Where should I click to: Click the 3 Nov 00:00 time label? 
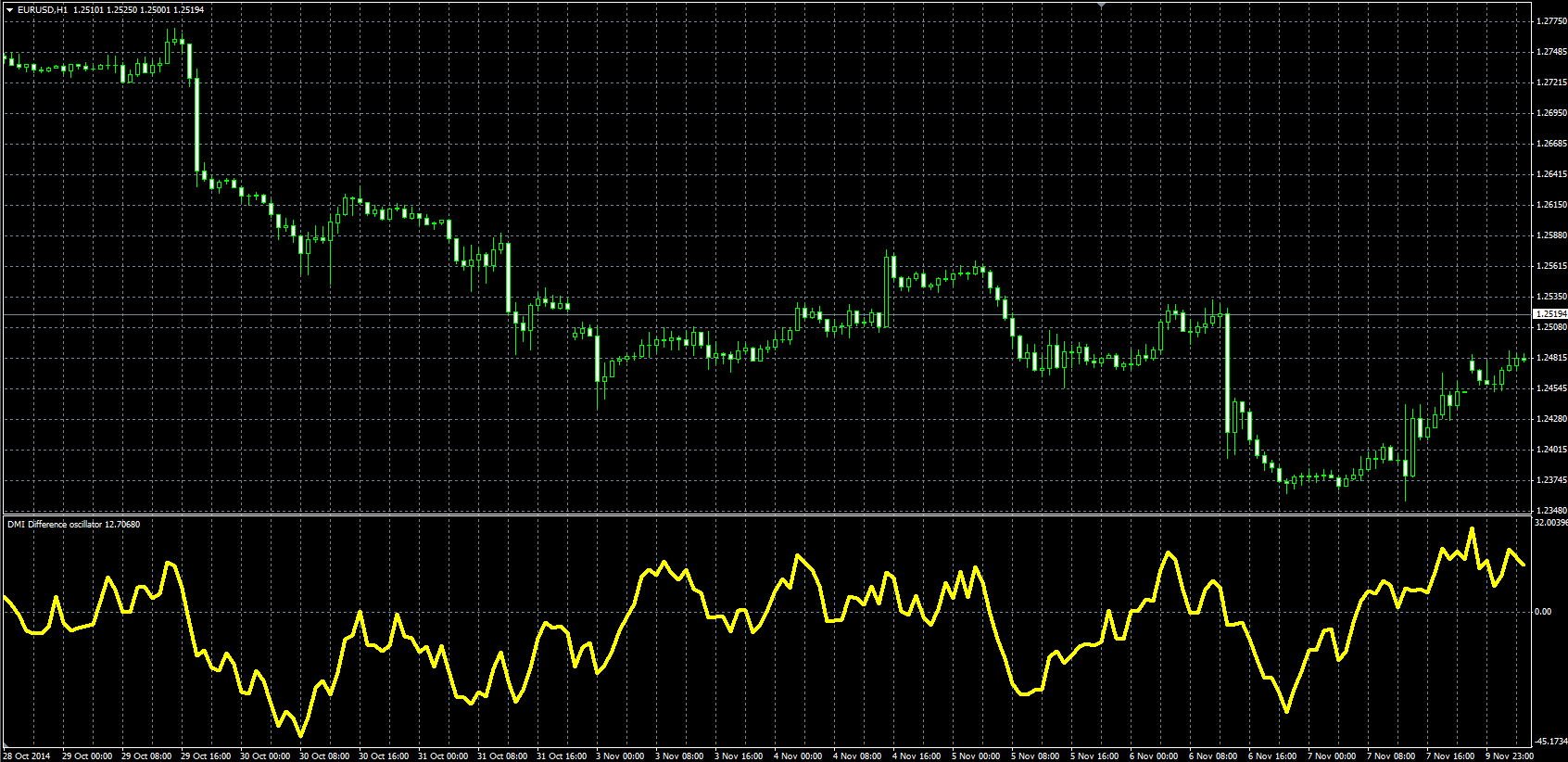(621, 756)
